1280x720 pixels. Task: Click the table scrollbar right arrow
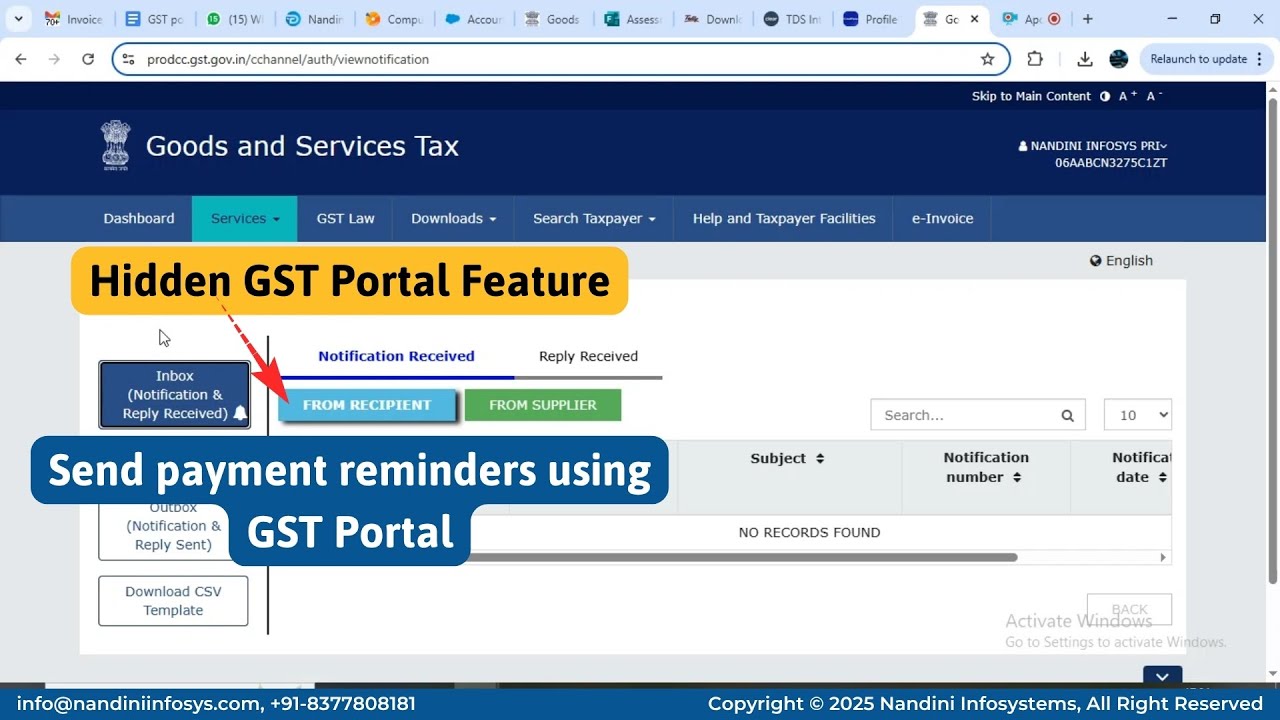1163,557
